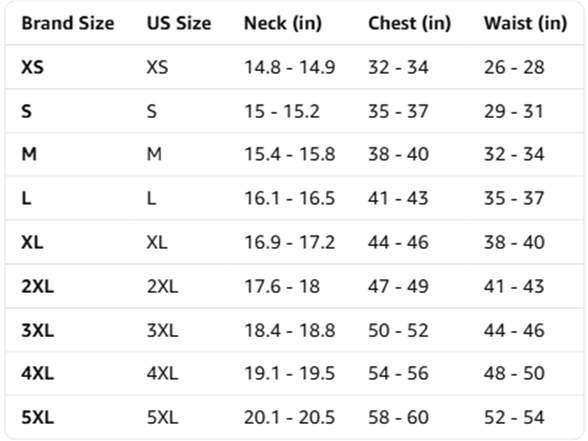
Task: Click neck value 14.8 - 14.9
Action: click(290, 68)
